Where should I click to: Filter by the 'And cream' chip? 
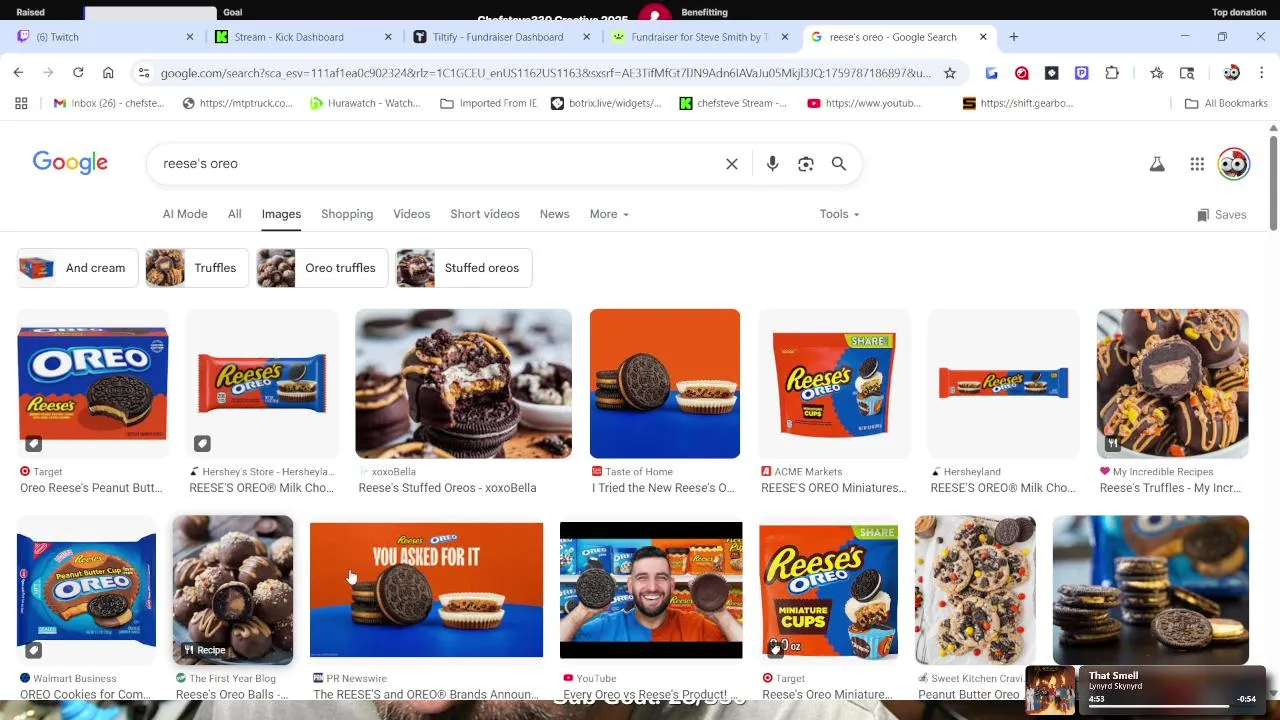coord(76,268)
